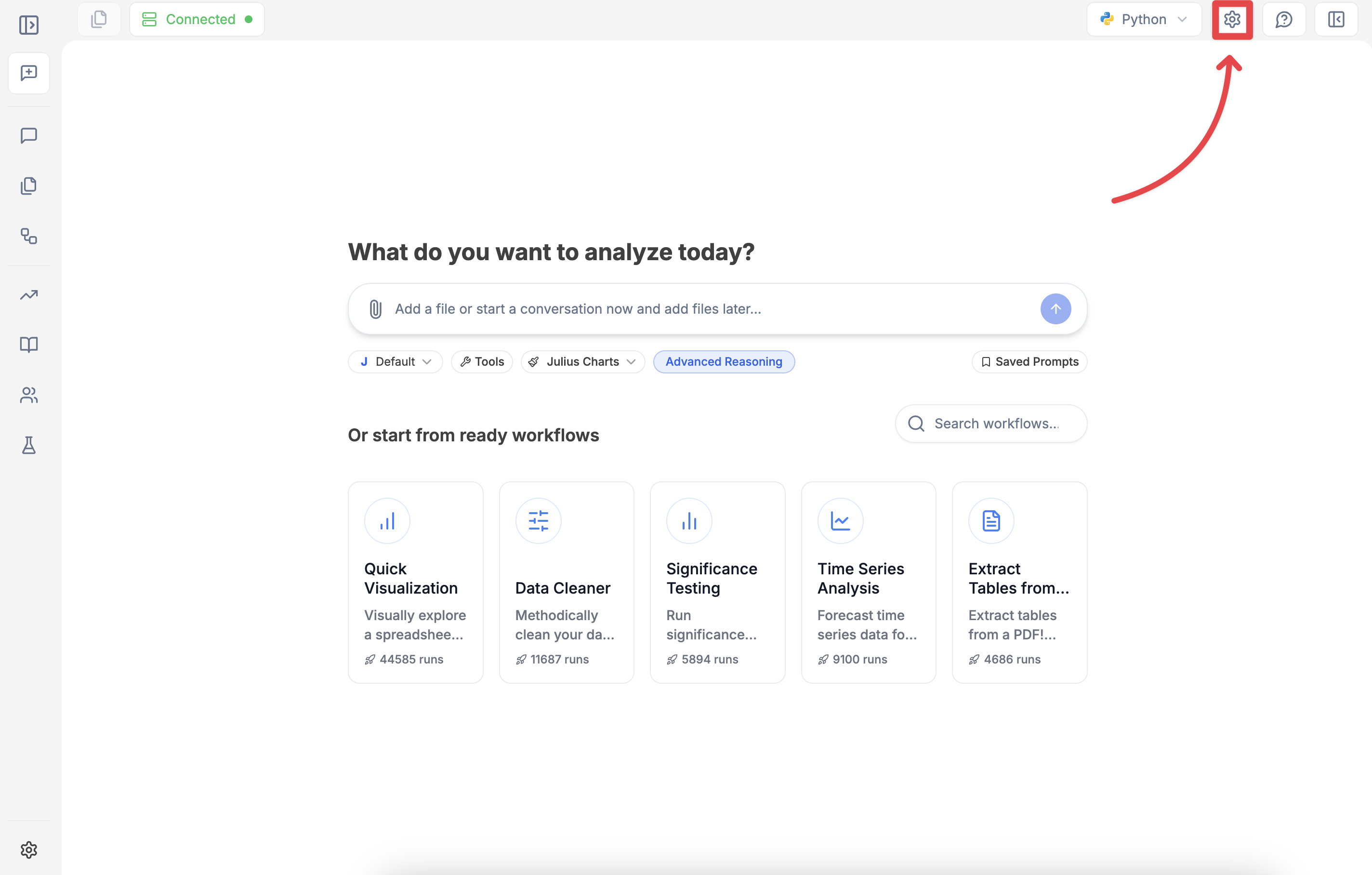
Task: Click the copy files icon in top bar
Action: (x=99, y=19)
